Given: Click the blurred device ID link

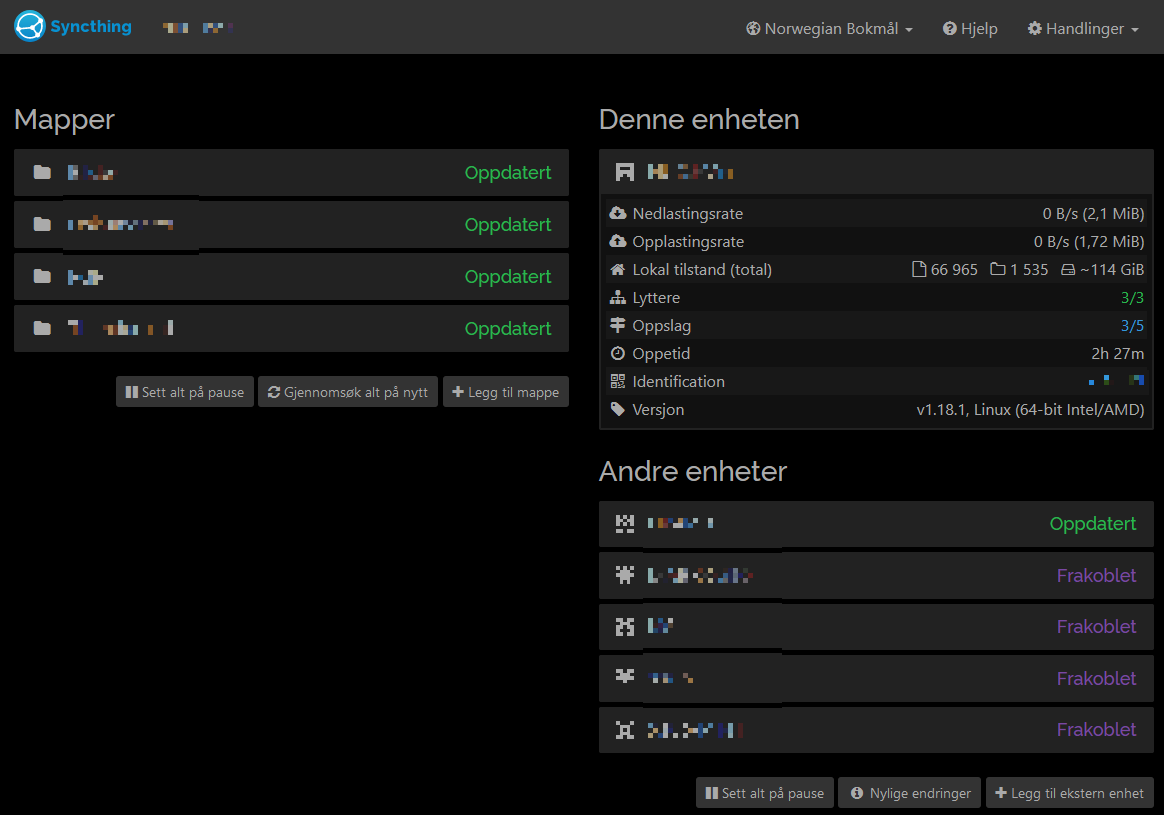Looking at the screenshot, I should point(1115,381).
